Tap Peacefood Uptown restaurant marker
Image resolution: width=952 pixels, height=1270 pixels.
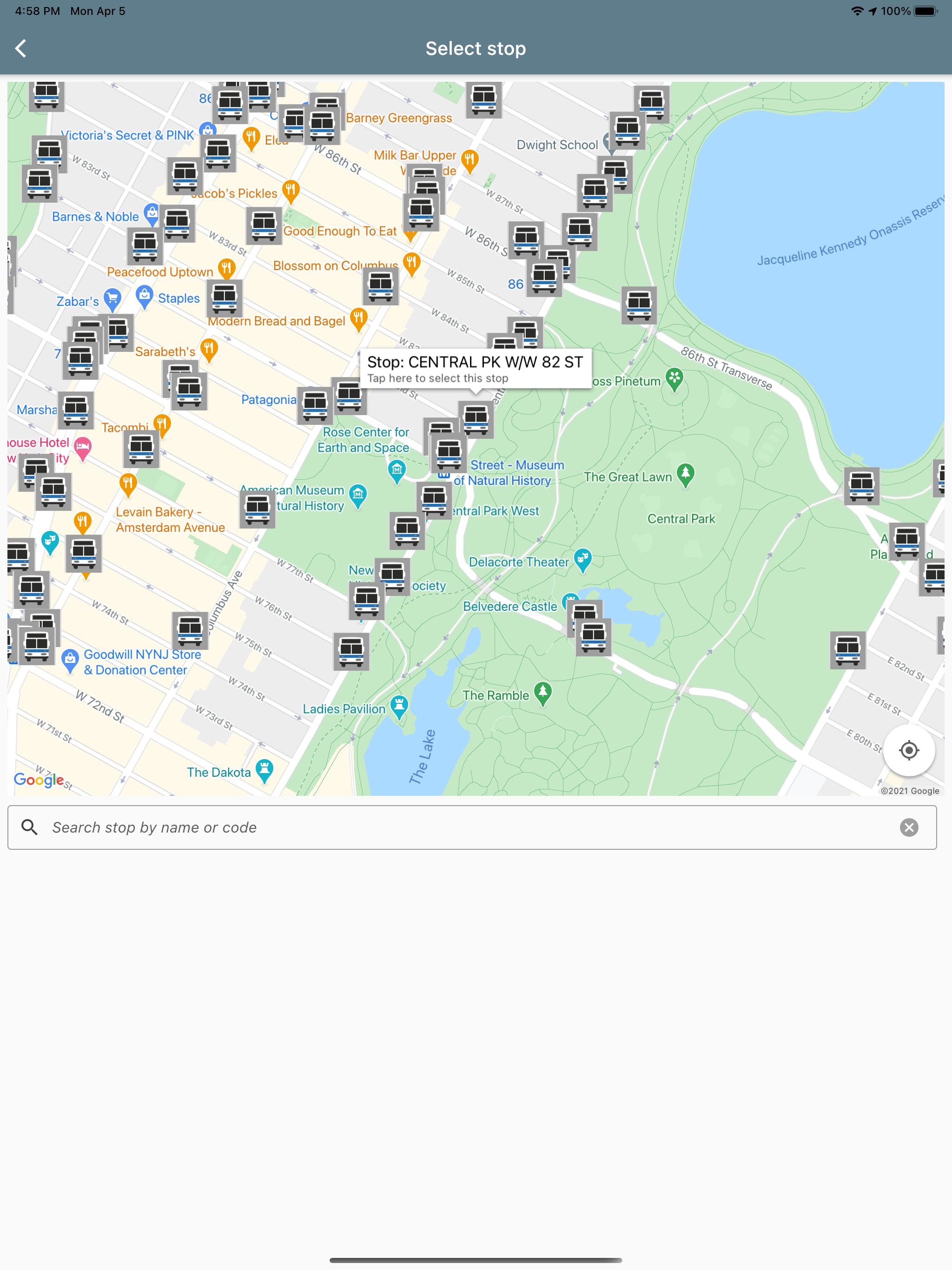coord(227,270)
